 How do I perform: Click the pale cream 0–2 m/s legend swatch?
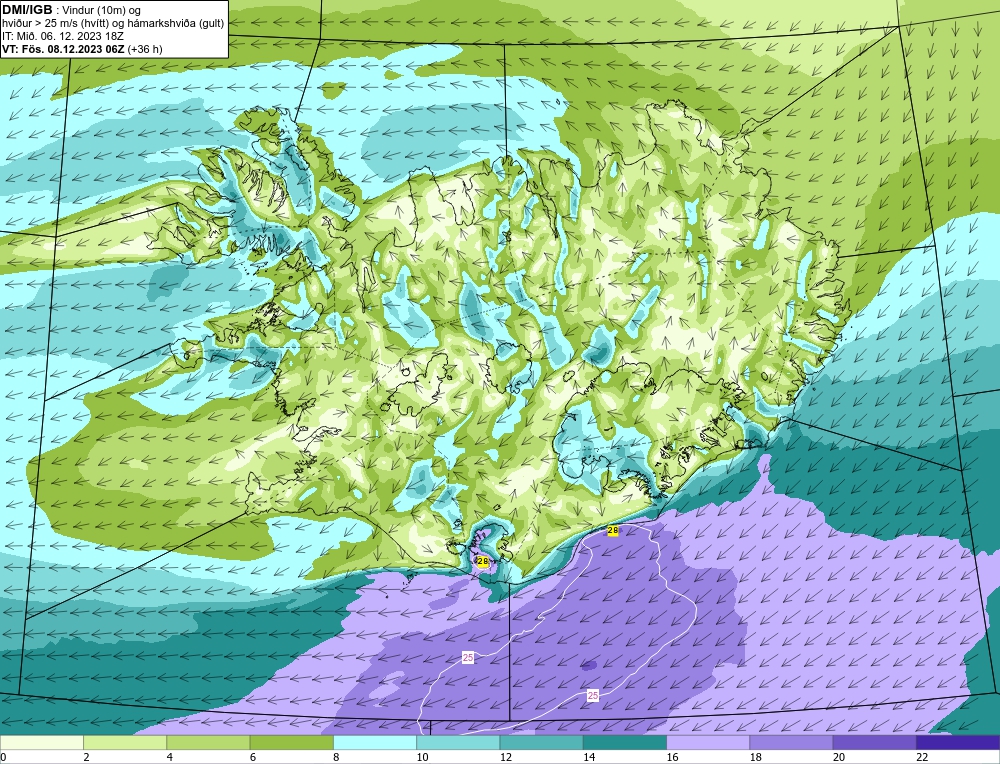(41, 742)
